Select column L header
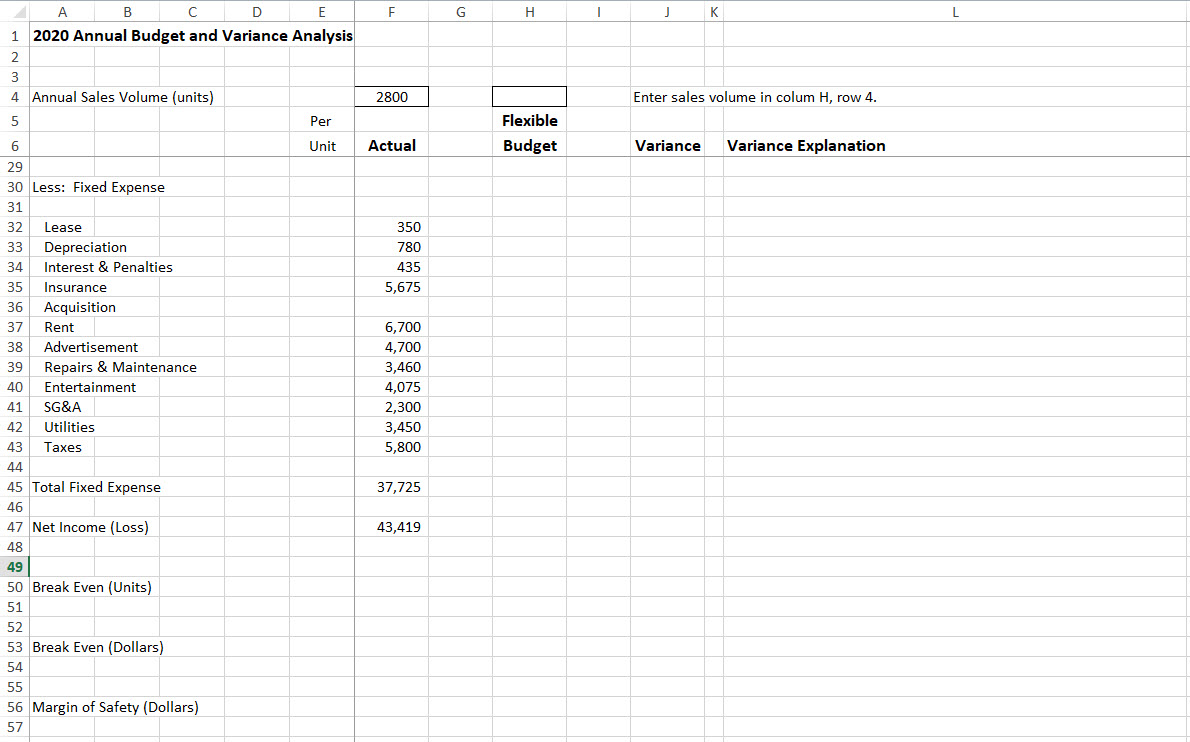1190x742 pixels. click(955, 11)
